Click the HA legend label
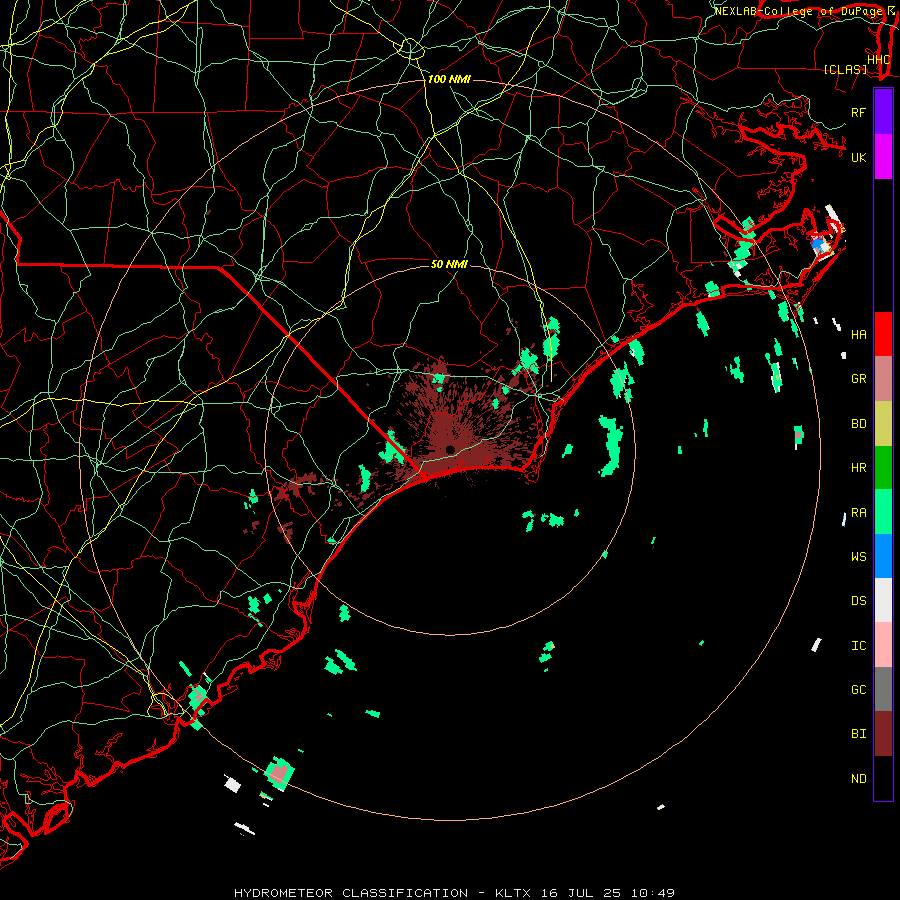 [858, 334]
